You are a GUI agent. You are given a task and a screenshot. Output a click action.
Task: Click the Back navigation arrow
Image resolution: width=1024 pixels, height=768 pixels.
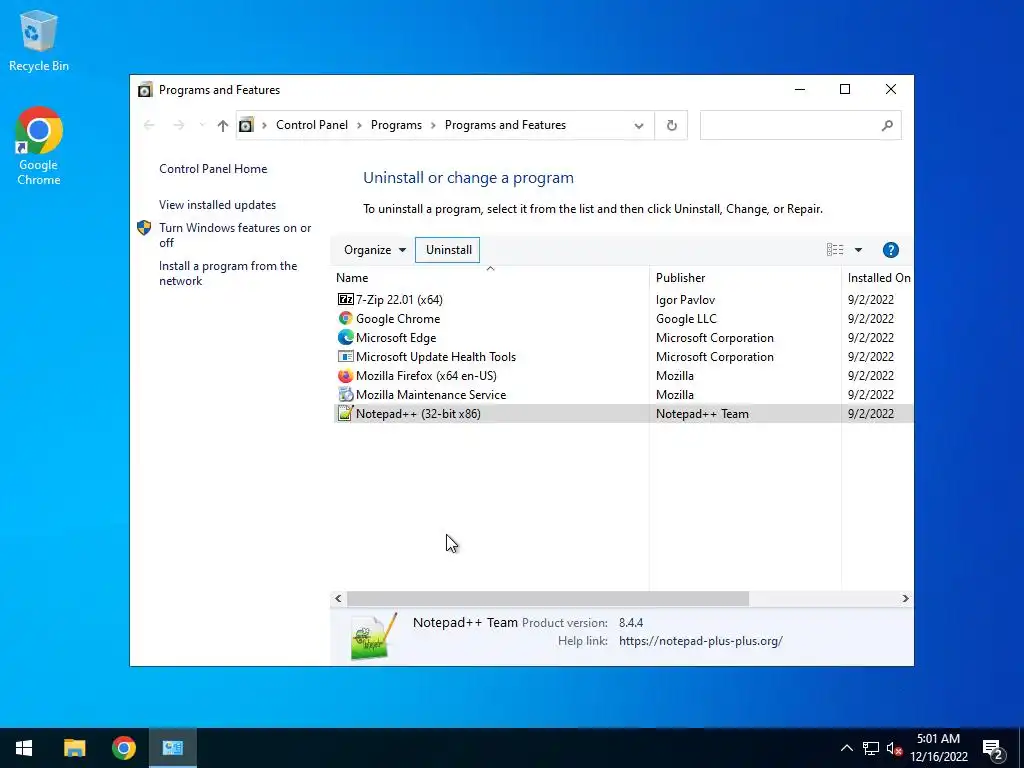click(149, 125)
